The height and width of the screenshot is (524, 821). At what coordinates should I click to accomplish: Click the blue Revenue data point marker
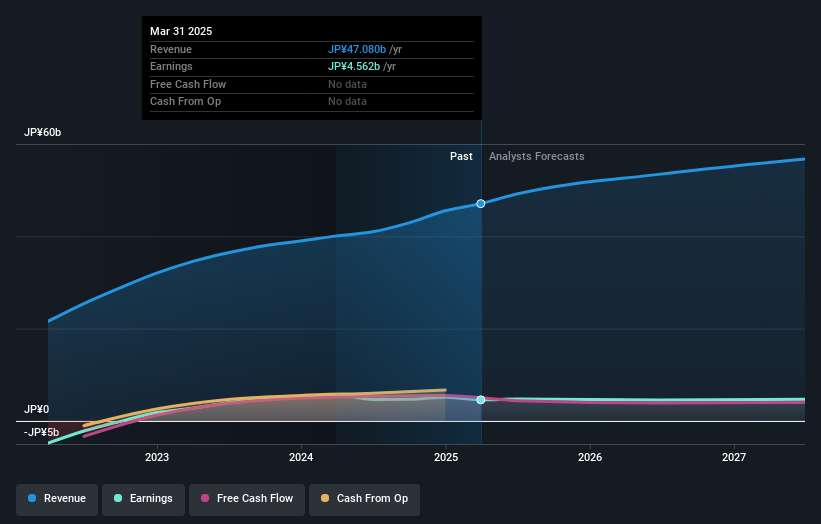(481, 204)
